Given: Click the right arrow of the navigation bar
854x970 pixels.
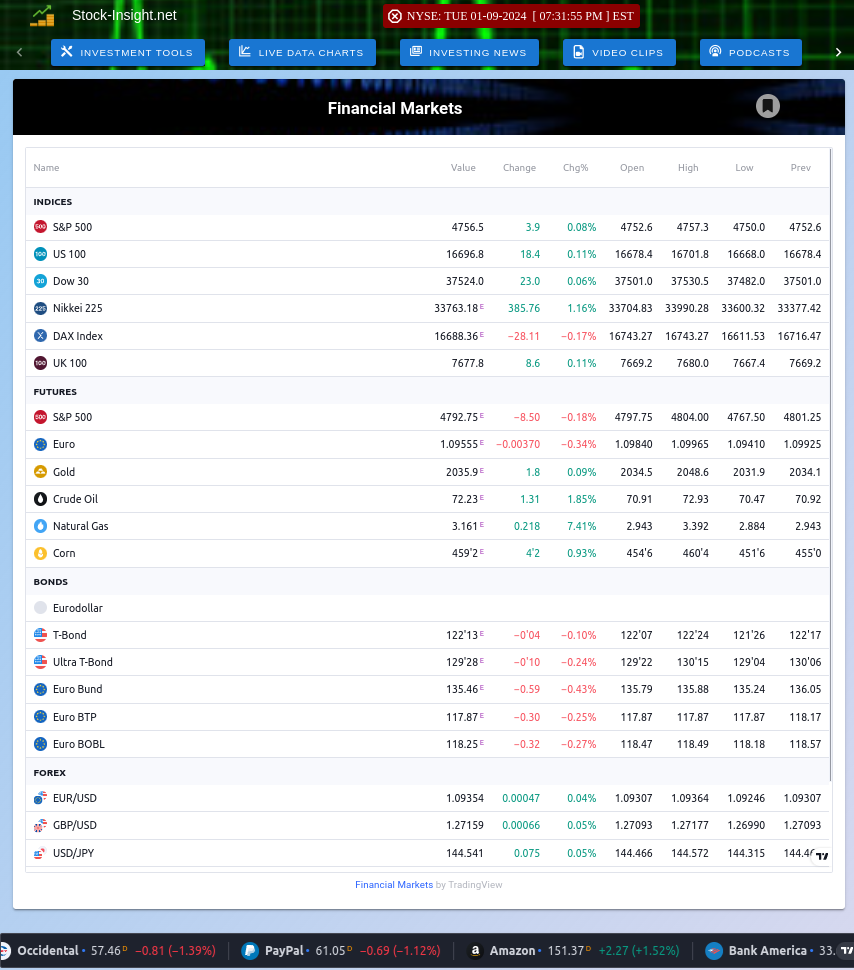Looking at the screenshot, I should coord(838,53).
